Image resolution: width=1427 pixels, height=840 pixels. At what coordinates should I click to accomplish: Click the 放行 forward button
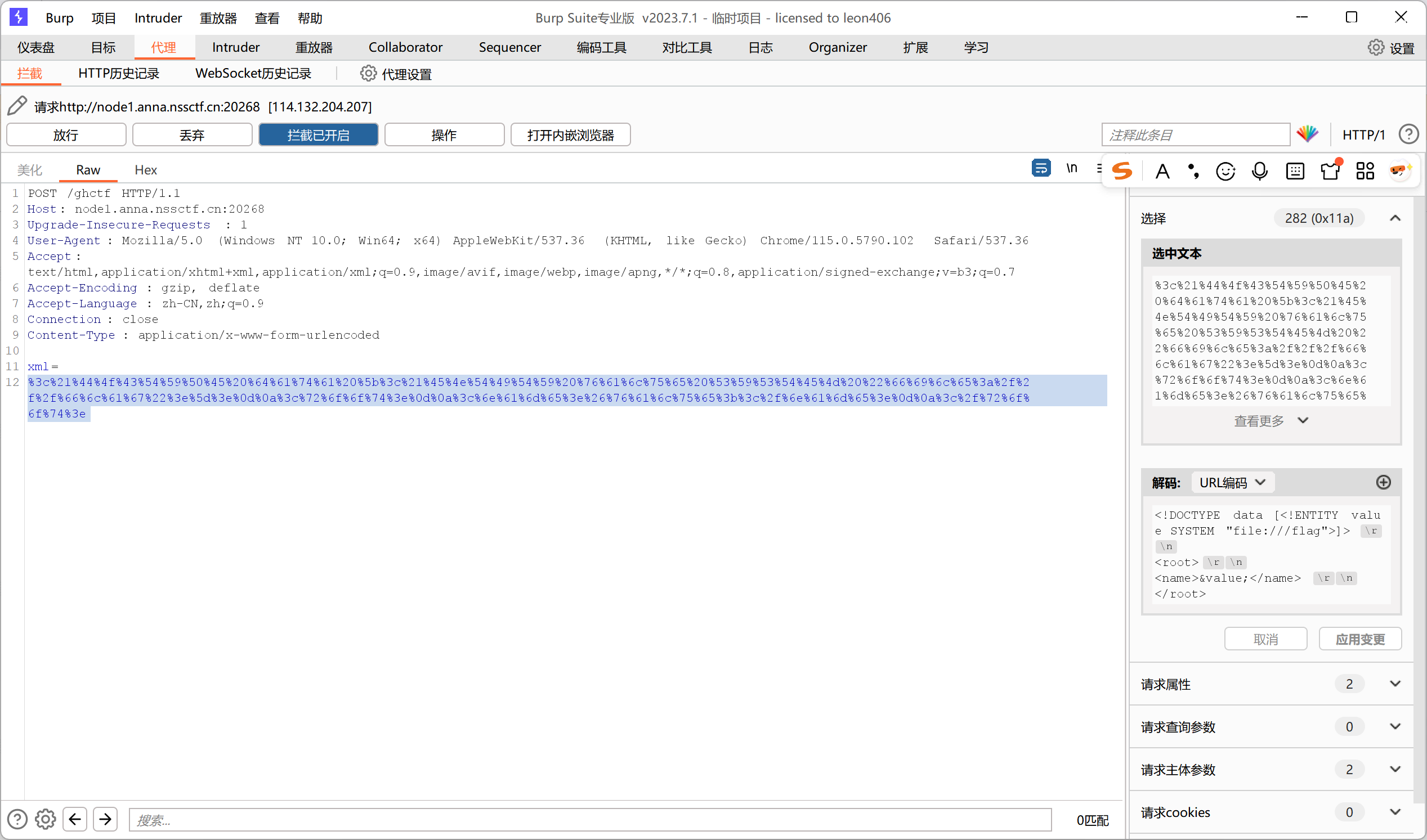(x=66, y=134)
